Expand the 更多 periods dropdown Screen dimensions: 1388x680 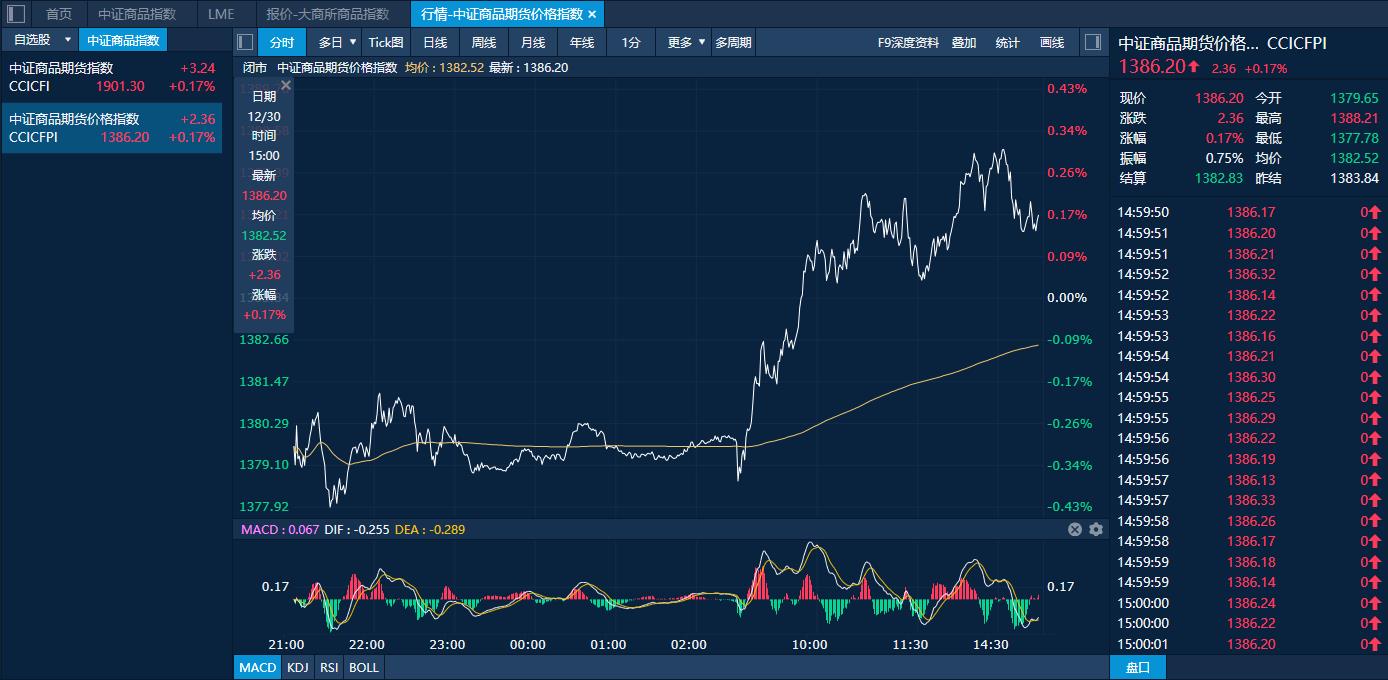pyautogui.click(x=702, y=42)
